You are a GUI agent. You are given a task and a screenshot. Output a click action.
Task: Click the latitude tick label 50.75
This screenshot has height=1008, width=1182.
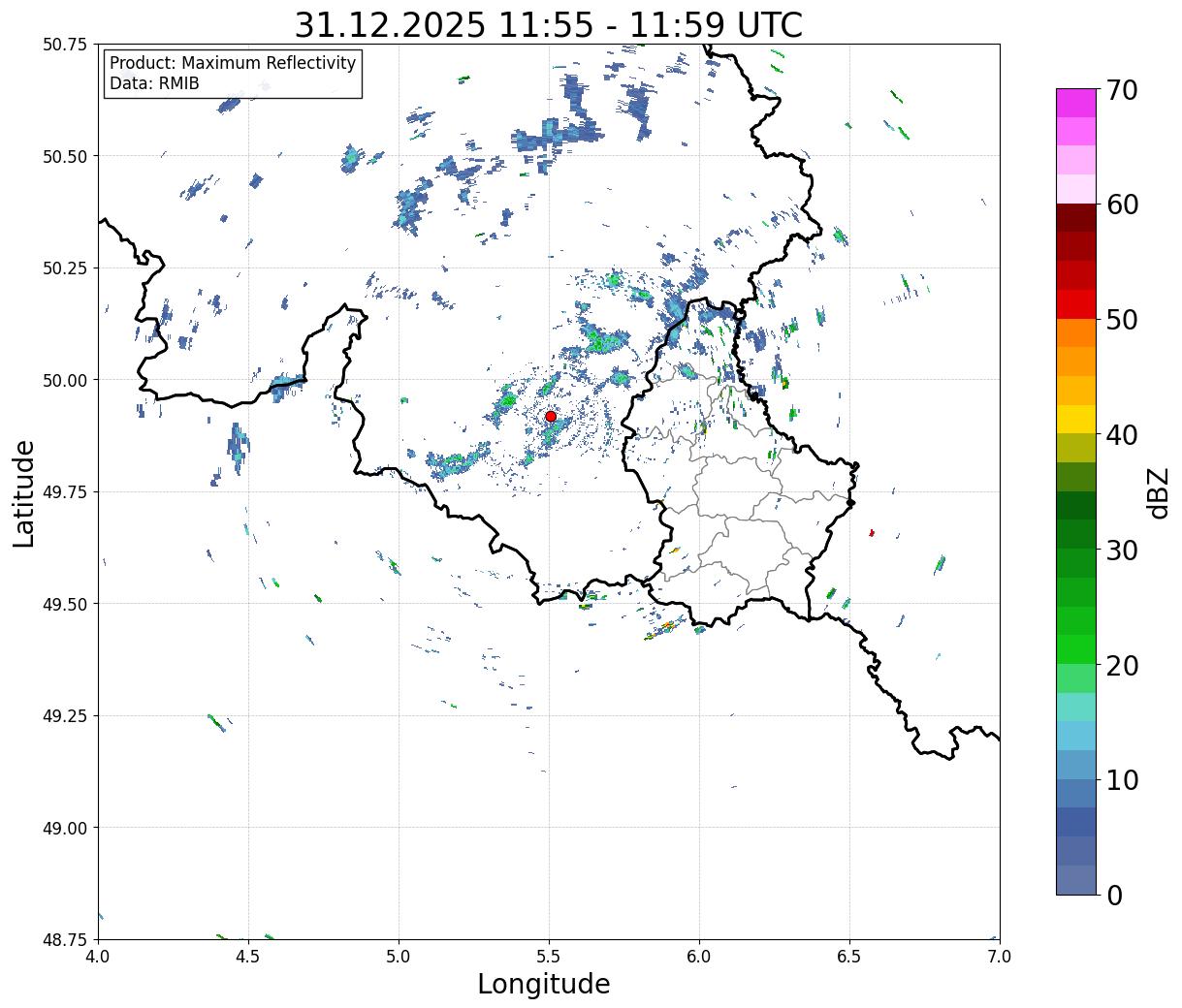[x=66, y=45]
